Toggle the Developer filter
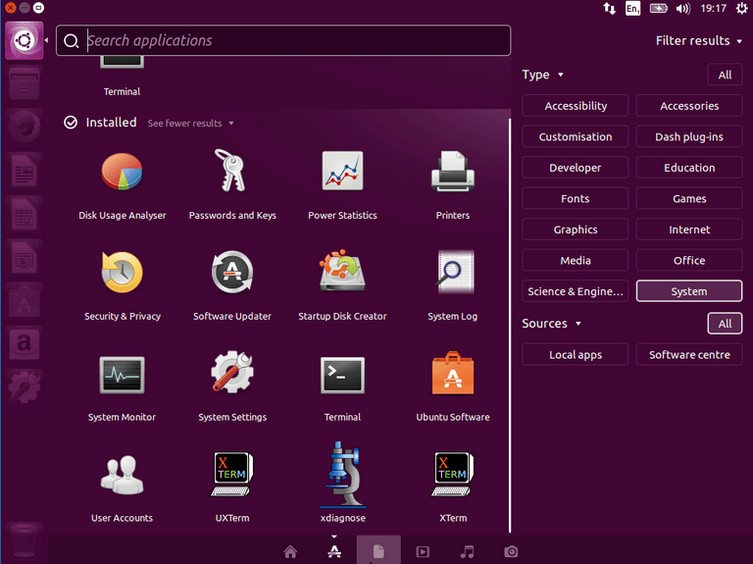The height and width of the screenshot is (564, 753). pos(575,168)
